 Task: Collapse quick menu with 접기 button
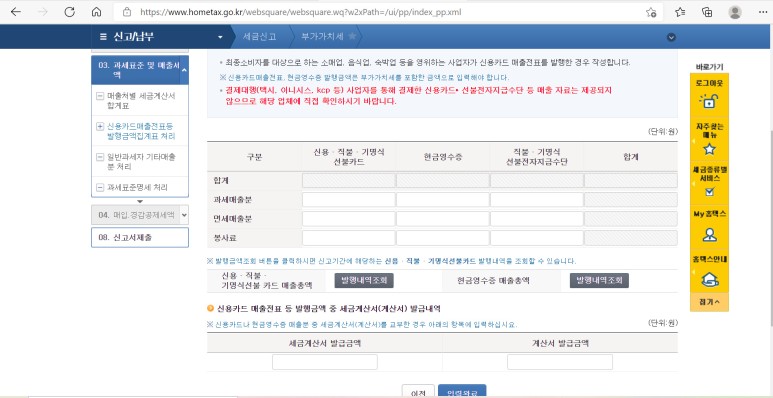tap(709, 302)
